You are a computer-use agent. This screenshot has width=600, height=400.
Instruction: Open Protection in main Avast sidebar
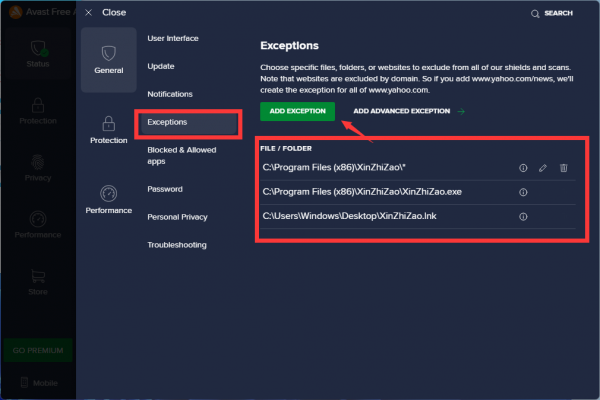tap(38, 111)
